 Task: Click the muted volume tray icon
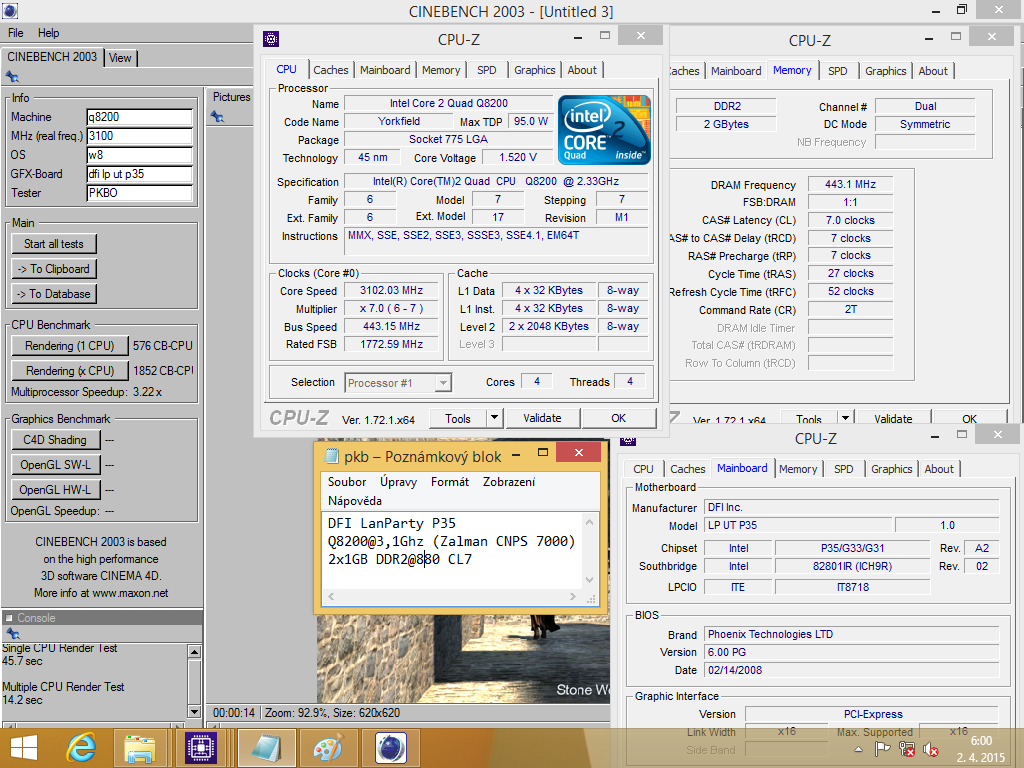coord(931,750)
